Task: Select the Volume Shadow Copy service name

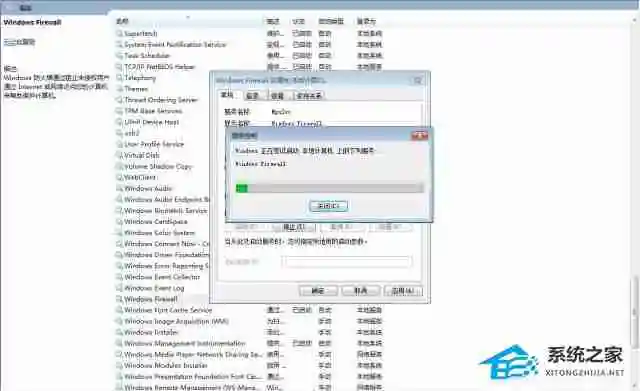Action: click(x=158, y=167)
